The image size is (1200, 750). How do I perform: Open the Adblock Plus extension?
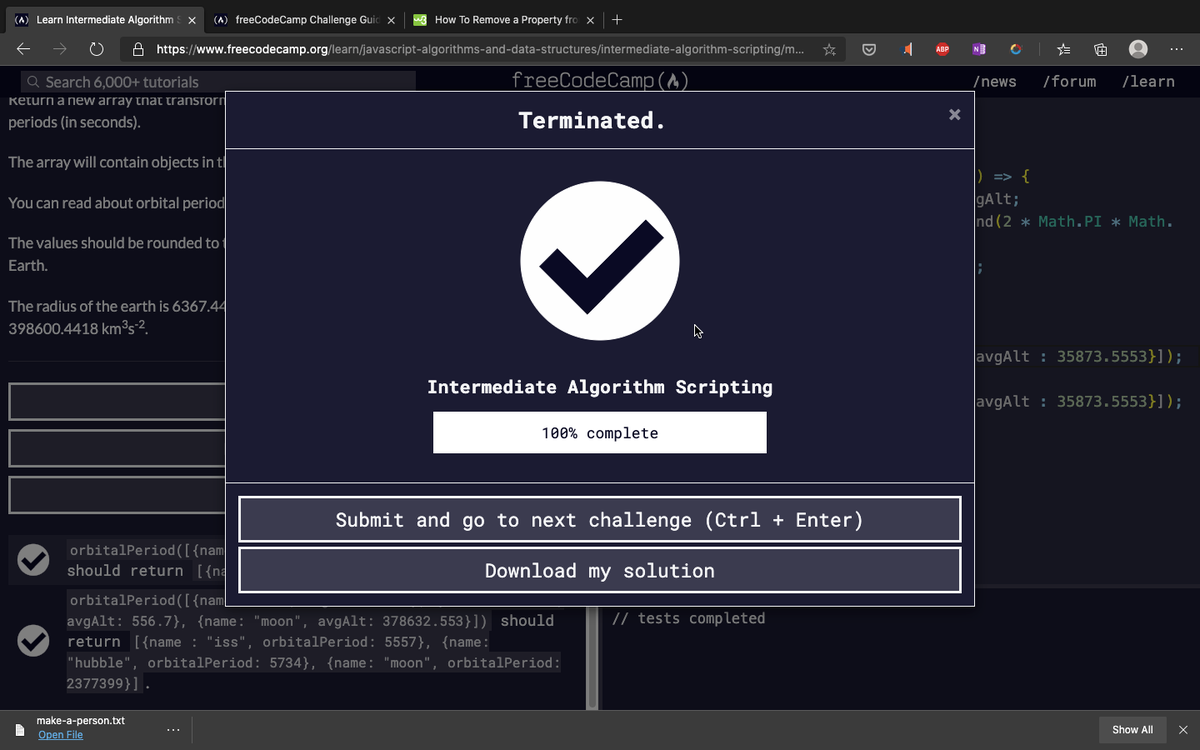pyautogui.click(x=942, y=49)
